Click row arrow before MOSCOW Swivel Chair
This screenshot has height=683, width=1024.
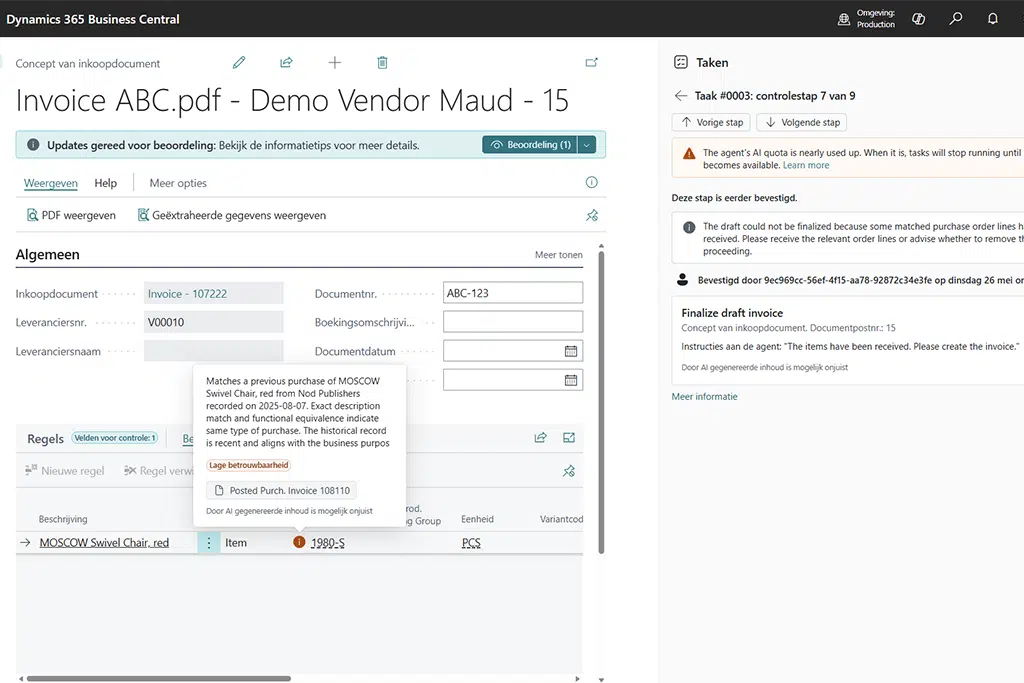coord(25,543)
